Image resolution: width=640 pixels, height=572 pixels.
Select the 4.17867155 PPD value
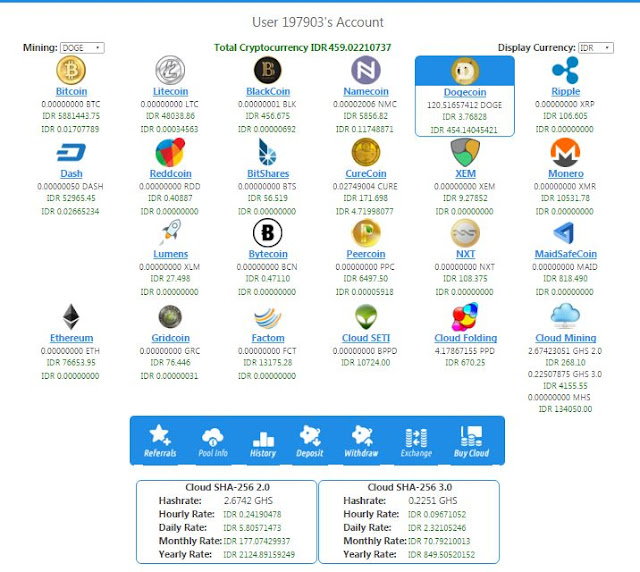tap(464, 351)
